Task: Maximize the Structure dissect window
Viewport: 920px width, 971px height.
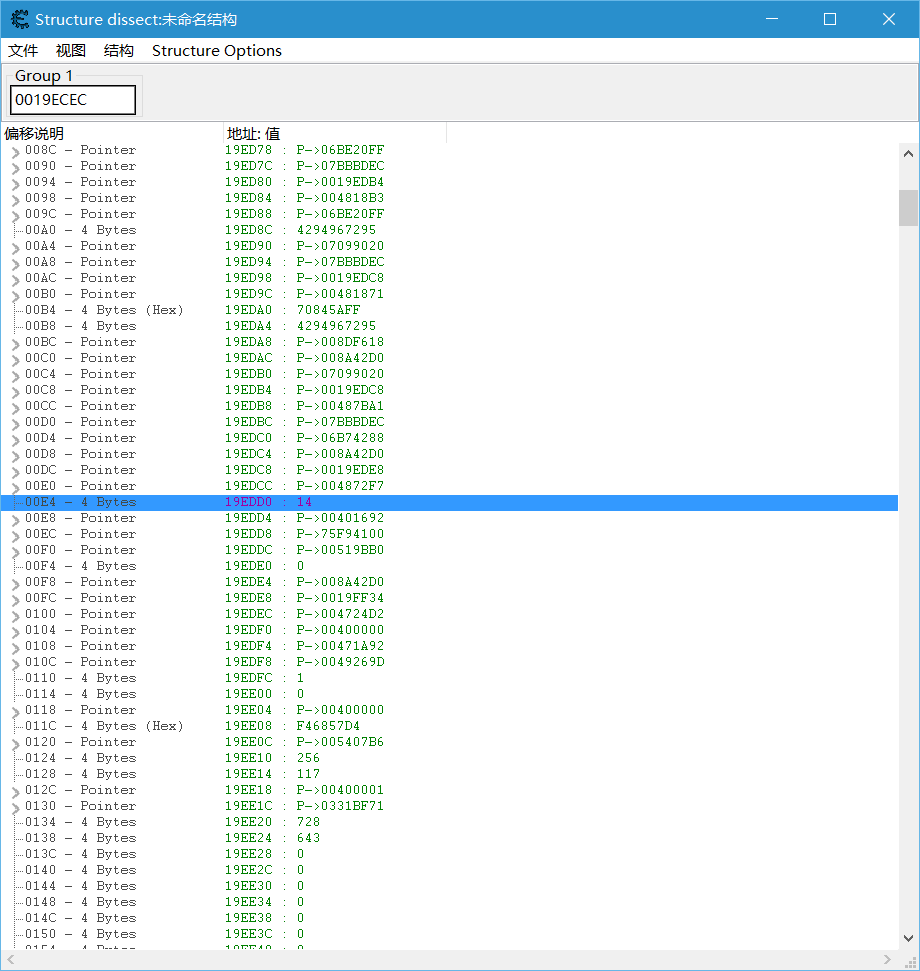Action: pos(829,19)
